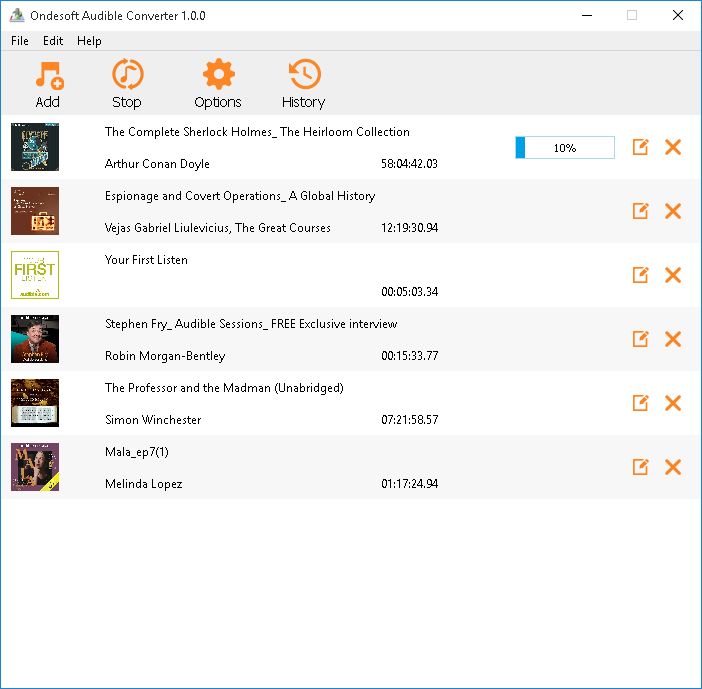Close the Ondesoft Audible Converter window
702x689 pixels.
coord(678,15)
